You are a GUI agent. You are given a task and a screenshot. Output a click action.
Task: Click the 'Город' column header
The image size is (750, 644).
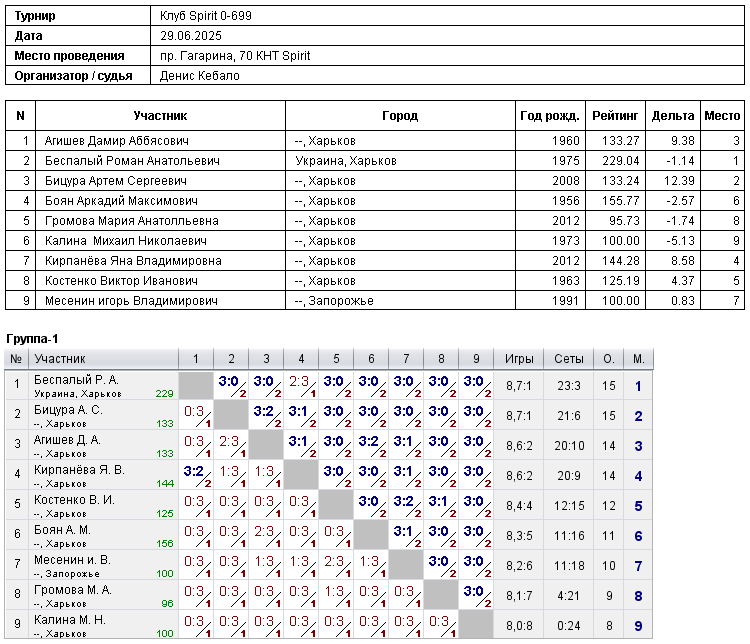coord(400,116)
